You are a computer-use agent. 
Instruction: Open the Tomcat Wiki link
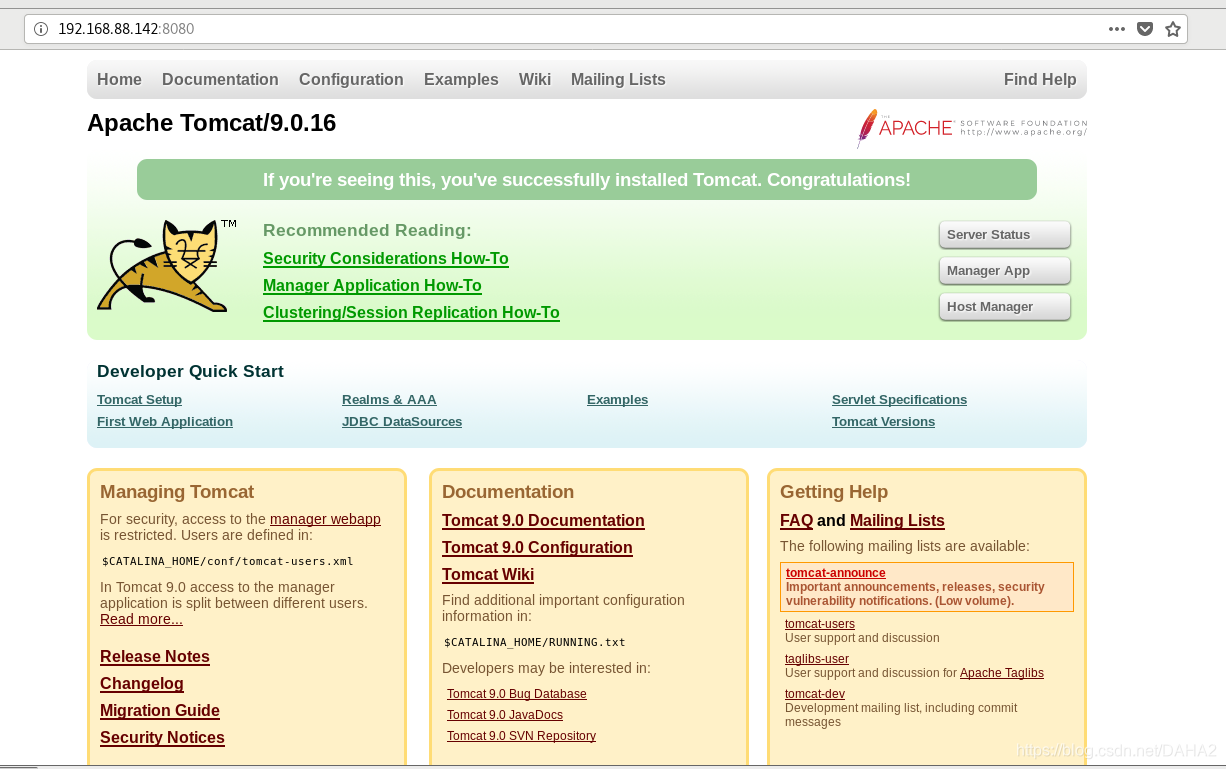click(488, 574)
